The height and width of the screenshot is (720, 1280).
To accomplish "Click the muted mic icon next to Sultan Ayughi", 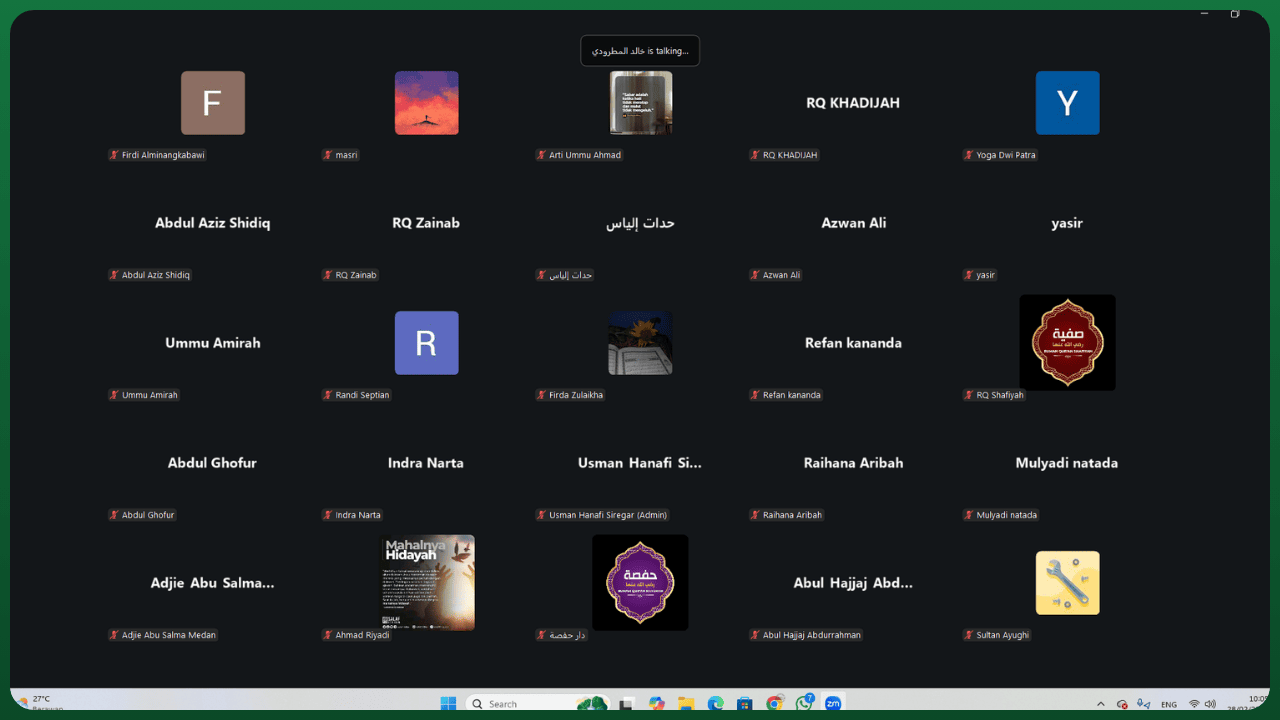I will coord(968,635).
